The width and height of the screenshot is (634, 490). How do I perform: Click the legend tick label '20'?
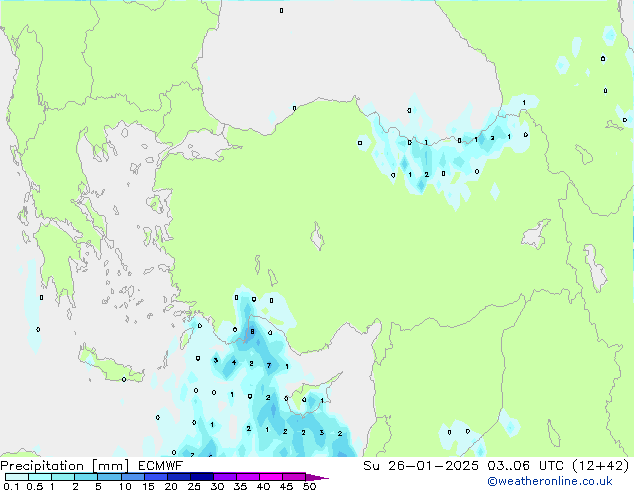click(171, 486)
